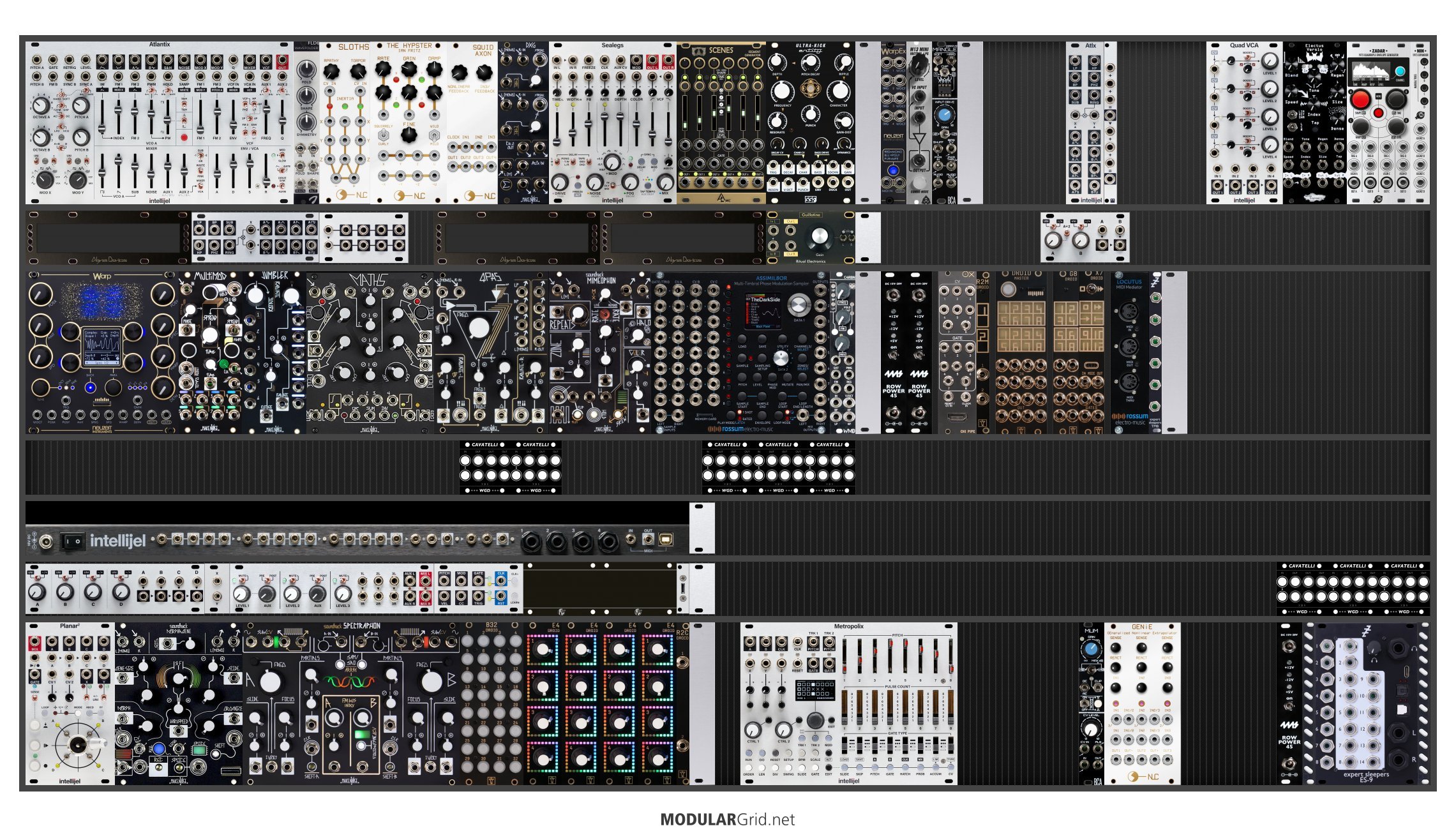Screen dimensions: 1456x833
Task: Click the large QPAS FREQ knob
Action: 479,328
